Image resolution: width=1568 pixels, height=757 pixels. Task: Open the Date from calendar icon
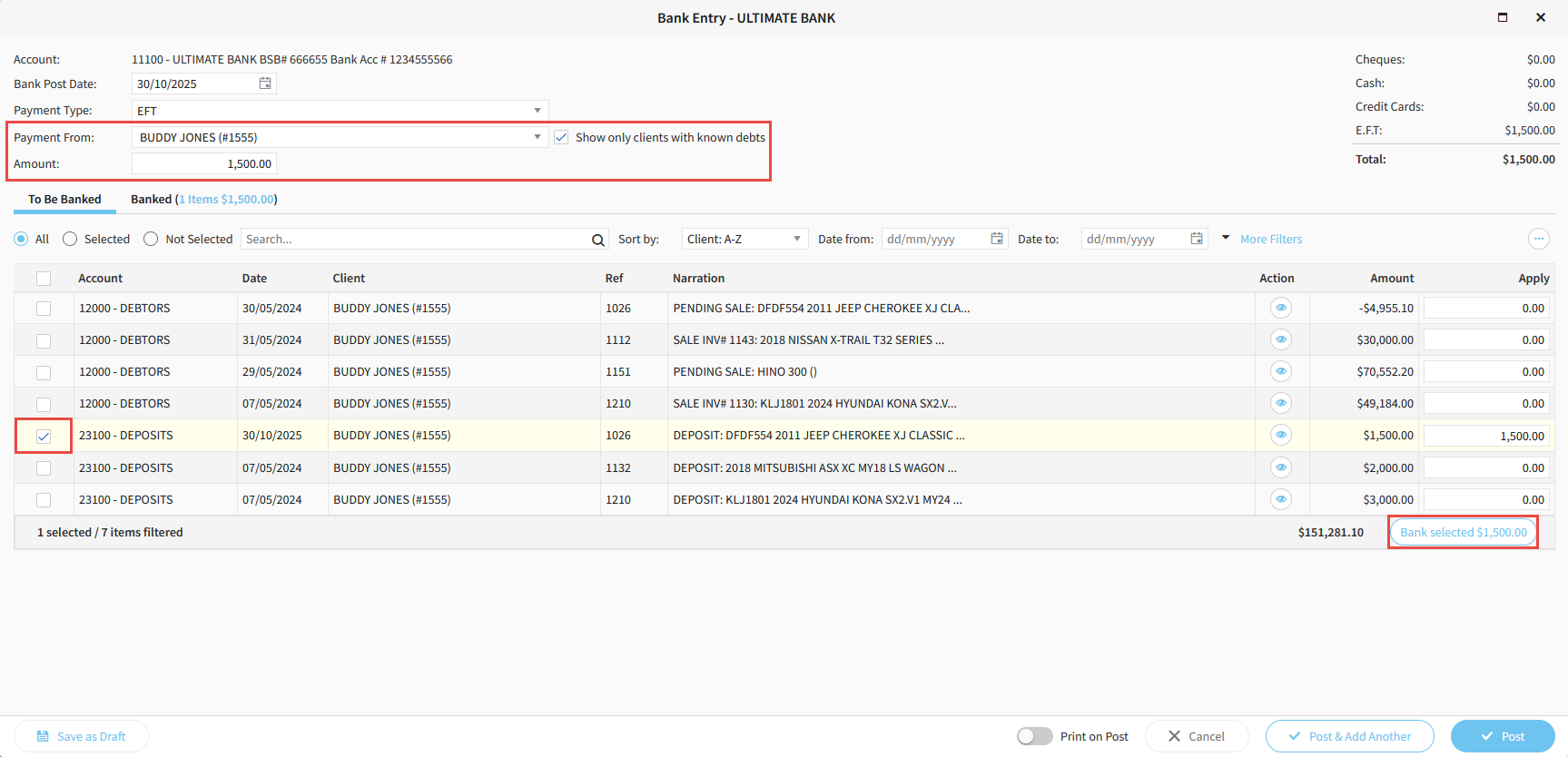pos(997,239)
